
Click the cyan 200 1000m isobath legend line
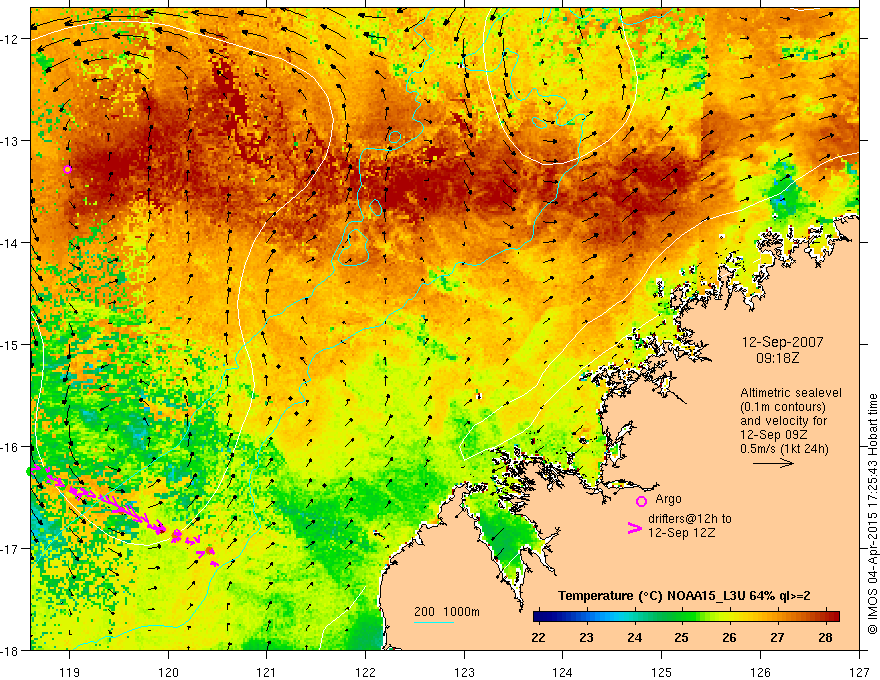[x=434, y=622]
